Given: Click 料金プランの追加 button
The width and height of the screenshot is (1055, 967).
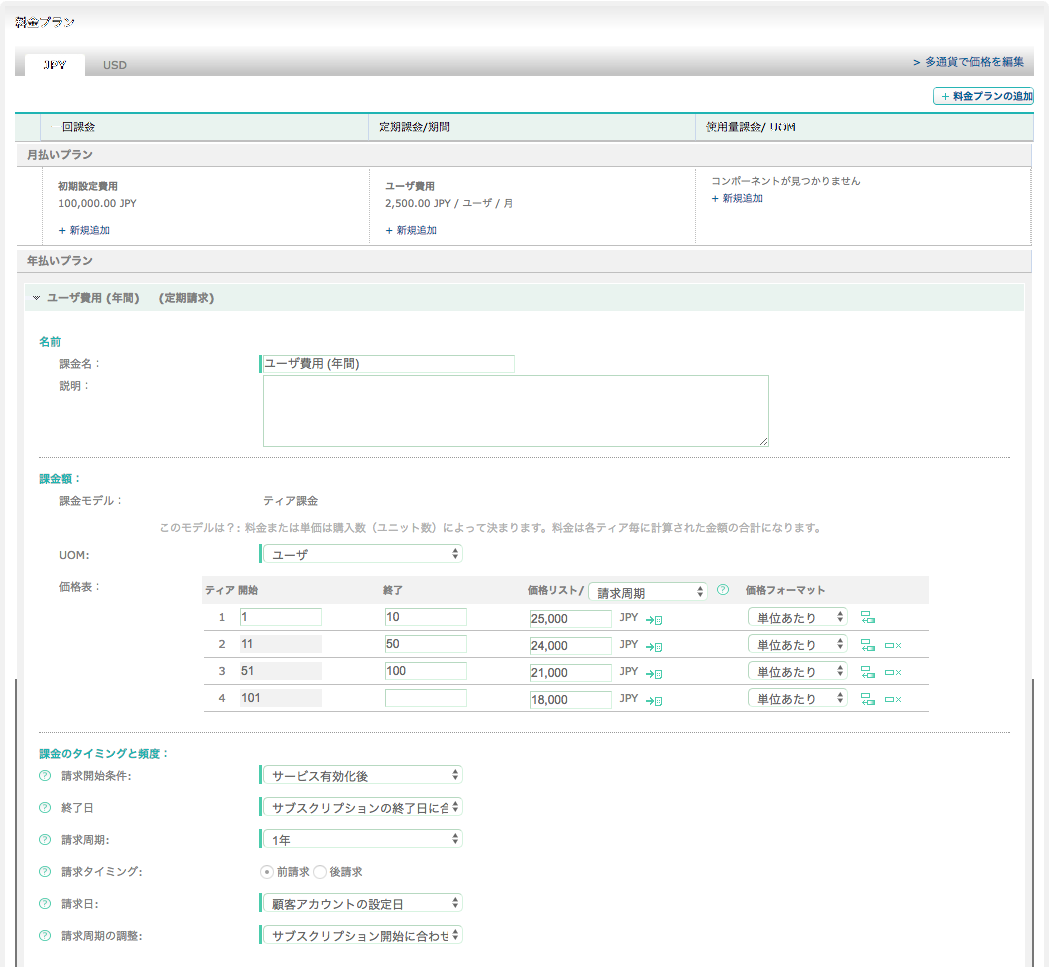Looking at the screenshot, I should click(982, 96).
